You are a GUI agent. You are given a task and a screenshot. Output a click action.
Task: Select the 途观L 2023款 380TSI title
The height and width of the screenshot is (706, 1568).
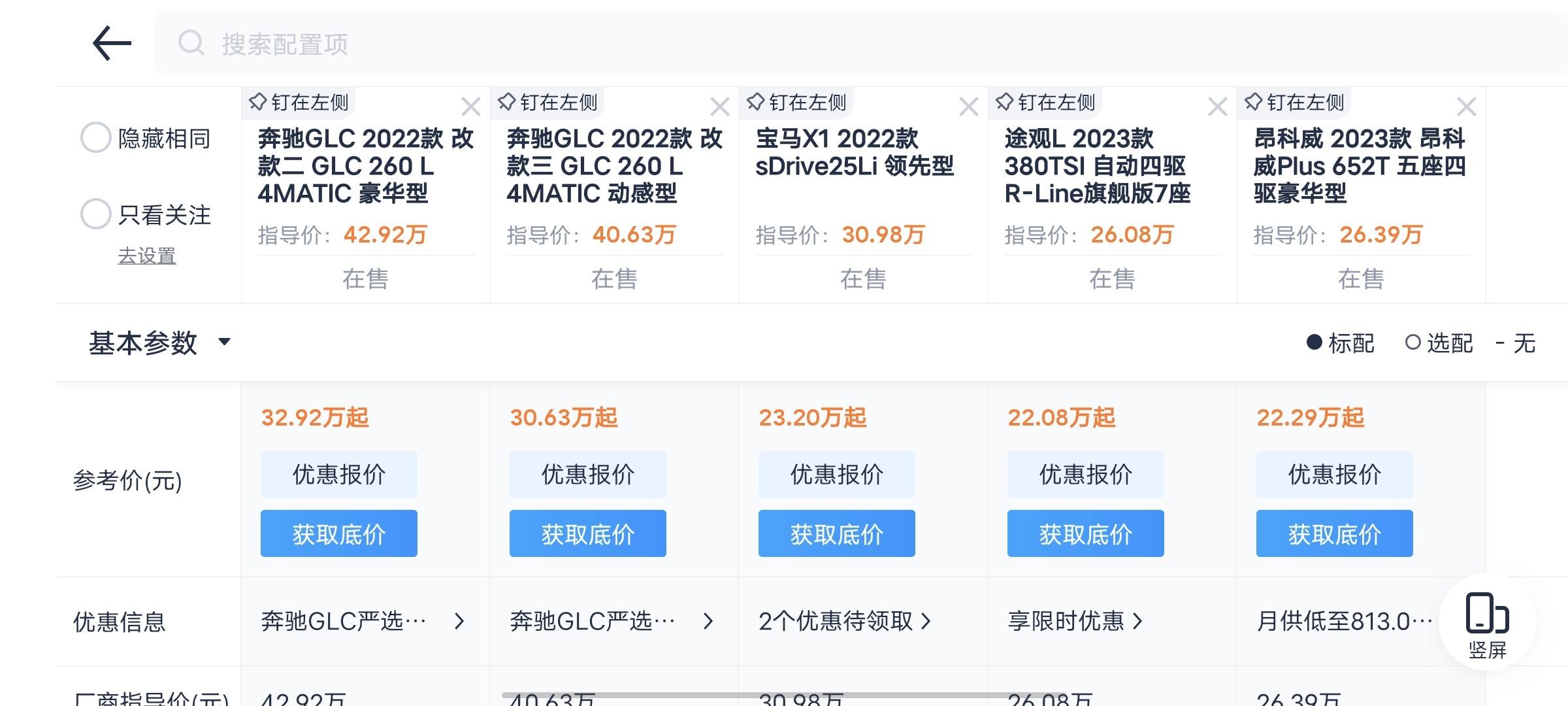point(1098,166)
